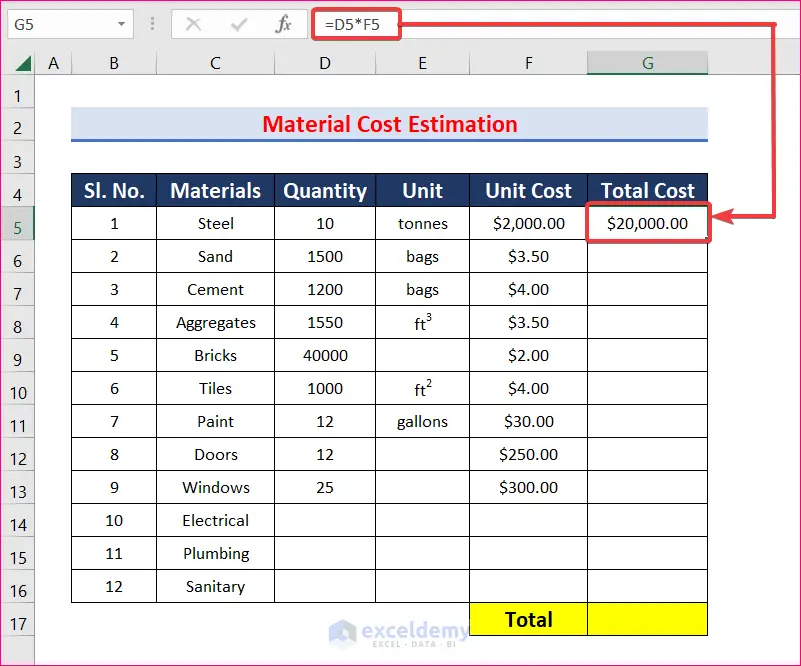This screenshot has width=801, height=666.
Task: Select row 17 header
Action: click(x=17, y=620)
